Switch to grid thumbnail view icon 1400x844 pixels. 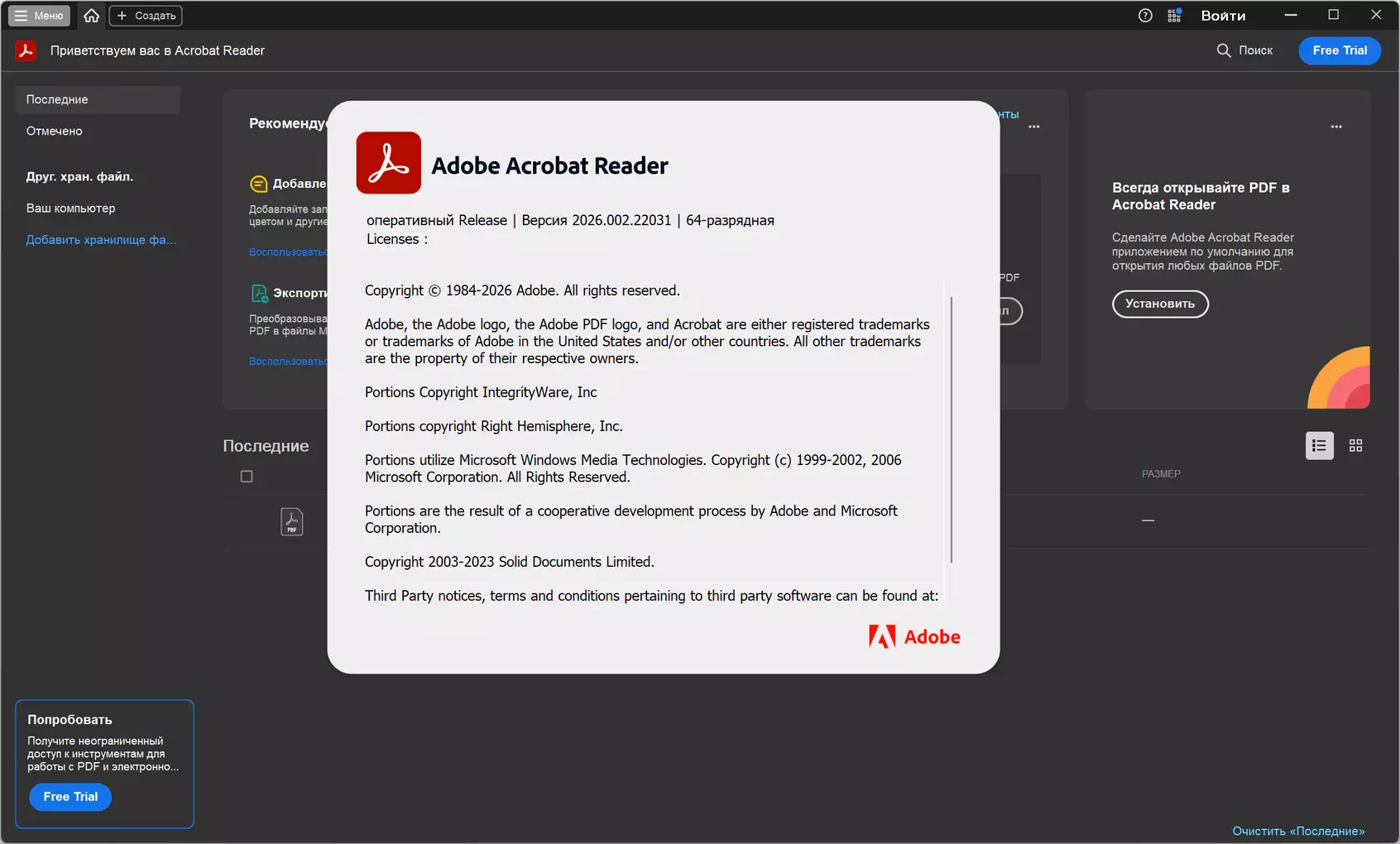point(1355,445)
